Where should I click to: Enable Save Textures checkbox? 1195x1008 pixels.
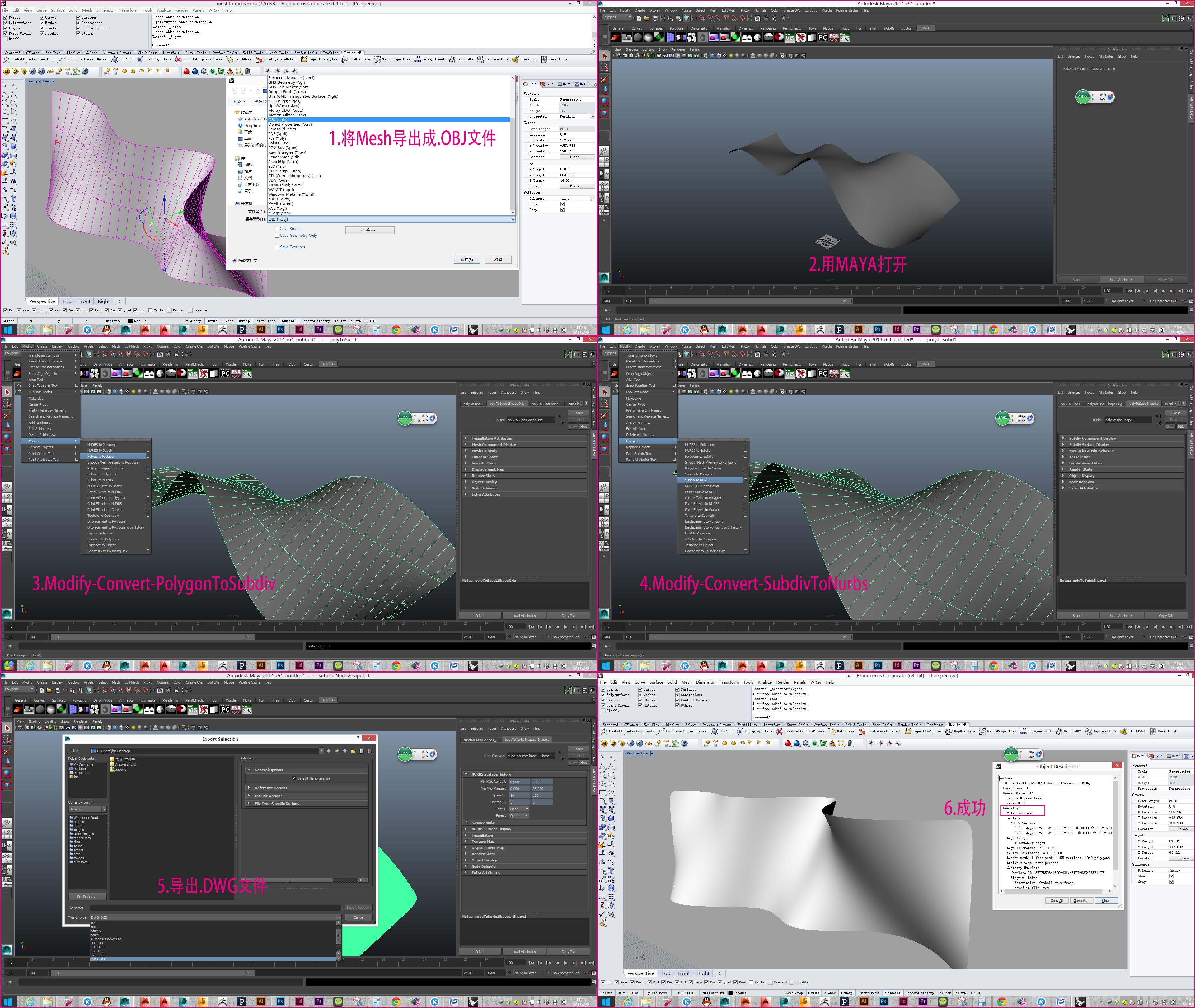pyautogui.click(x=277, y=247)
